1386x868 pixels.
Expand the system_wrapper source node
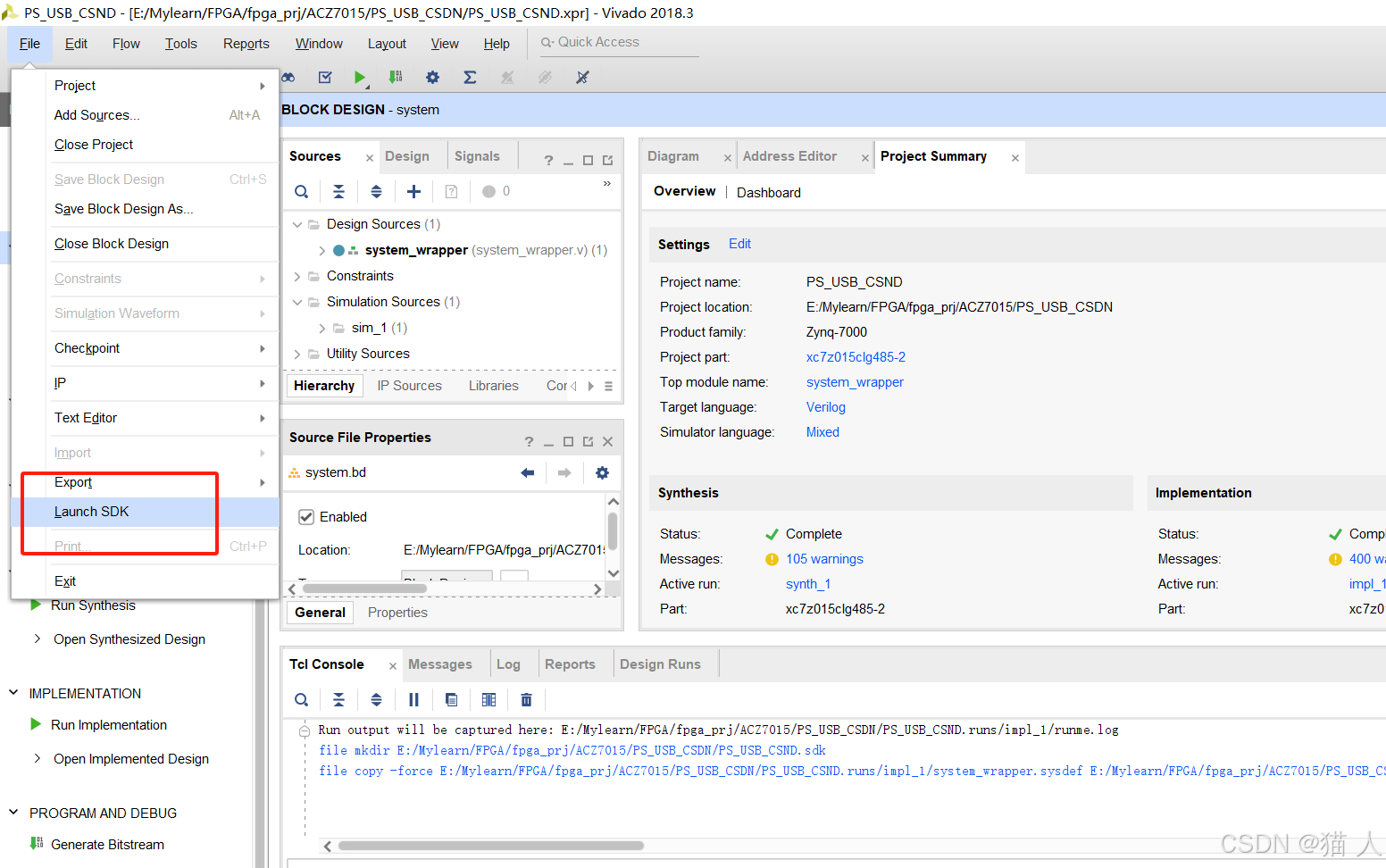click(x=321, y=251)
